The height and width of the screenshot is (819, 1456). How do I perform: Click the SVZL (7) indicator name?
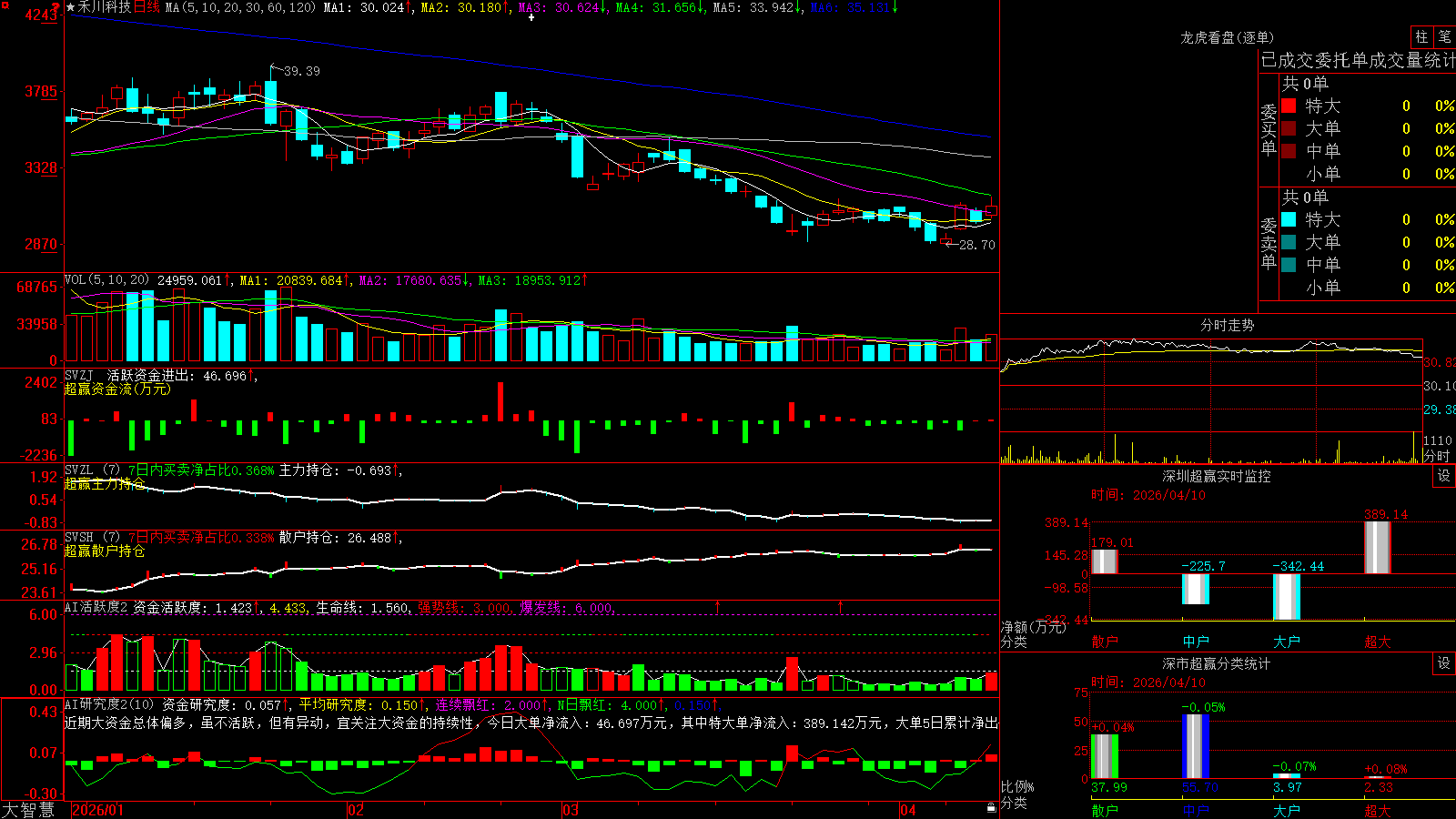(x=92, y=470)
